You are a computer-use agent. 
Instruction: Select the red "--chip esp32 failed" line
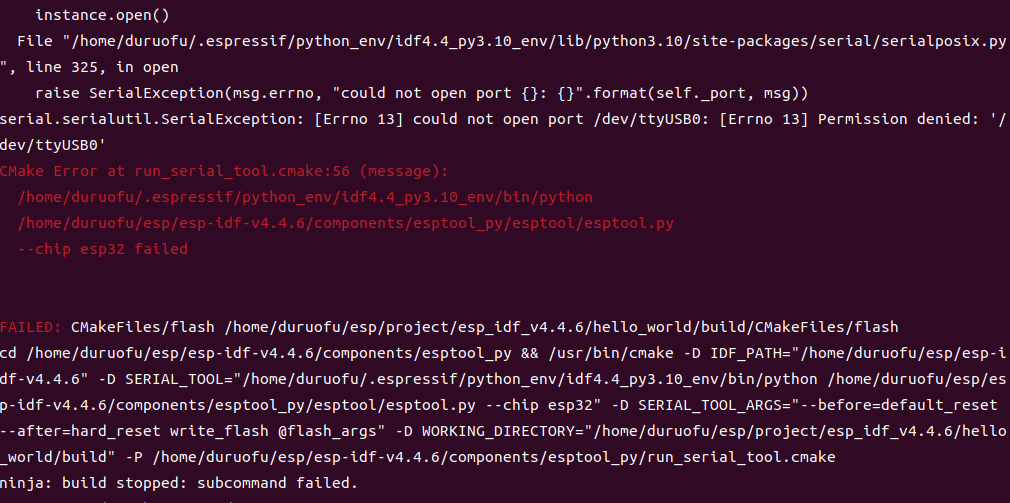[x=102, y=249]
